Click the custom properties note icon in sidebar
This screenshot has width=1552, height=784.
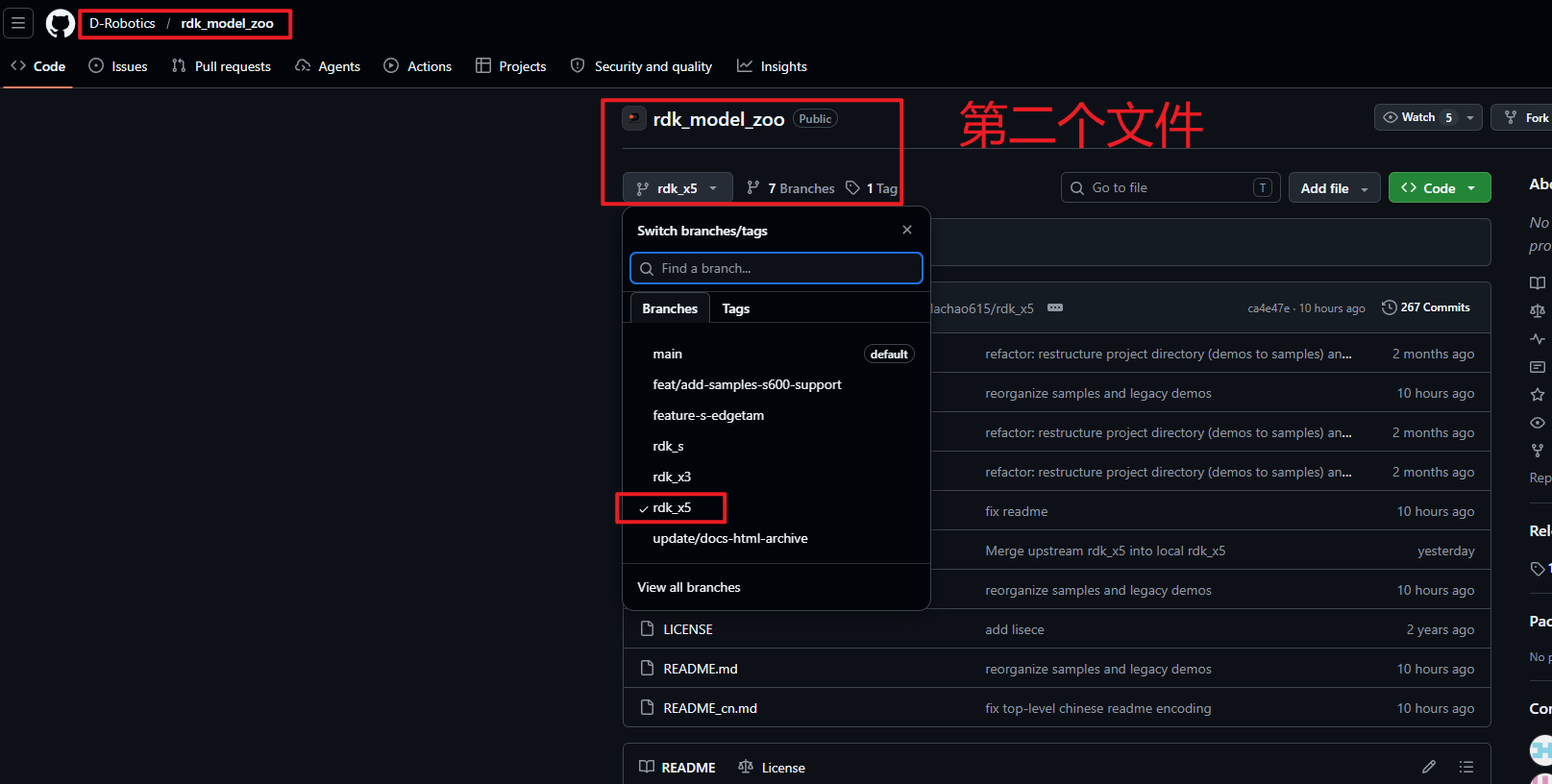point(1538,367)
